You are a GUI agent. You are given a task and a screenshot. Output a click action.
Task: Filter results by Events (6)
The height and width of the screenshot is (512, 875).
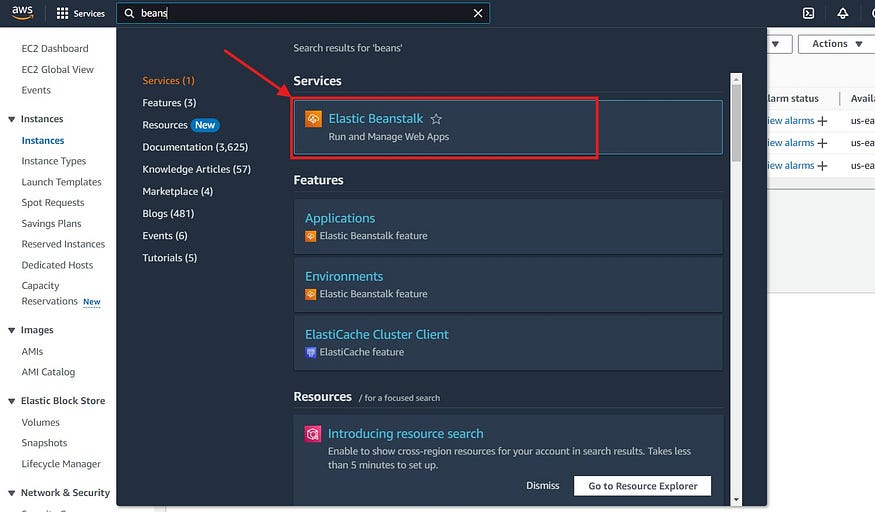[x=165, y=236]
